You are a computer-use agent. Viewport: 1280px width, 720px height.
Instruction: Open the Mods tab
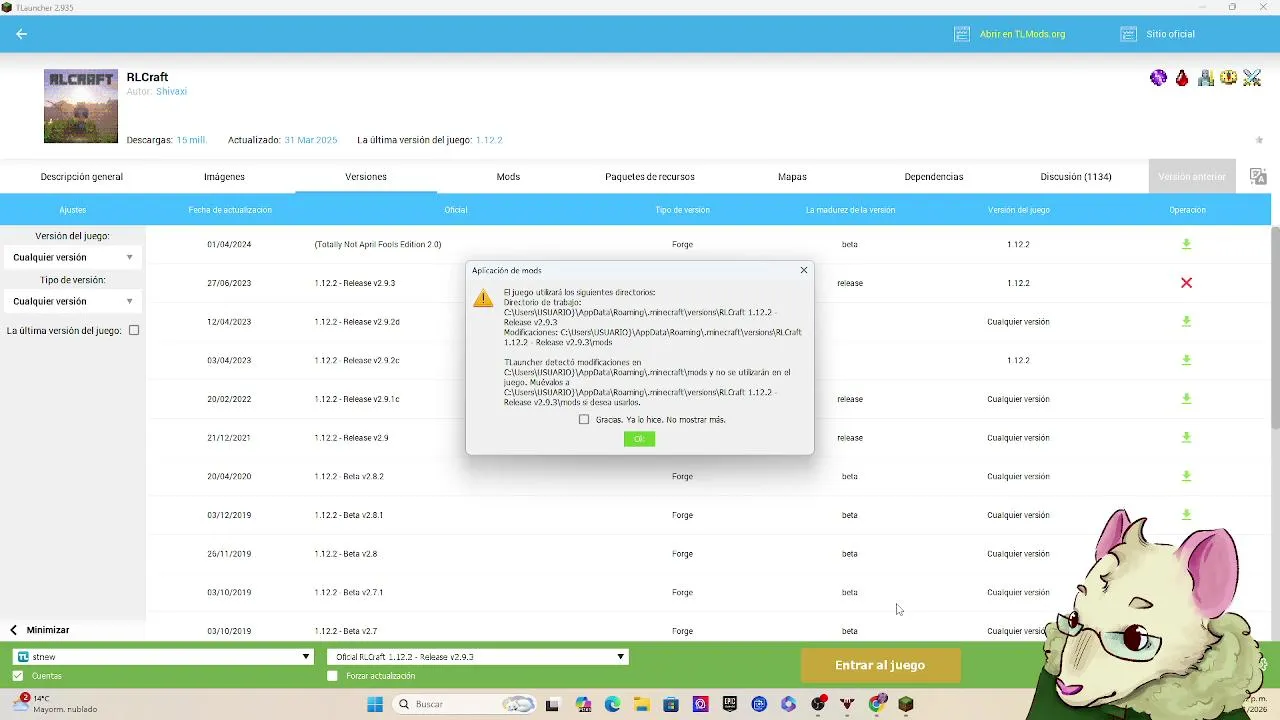click(x=508, y=176)
